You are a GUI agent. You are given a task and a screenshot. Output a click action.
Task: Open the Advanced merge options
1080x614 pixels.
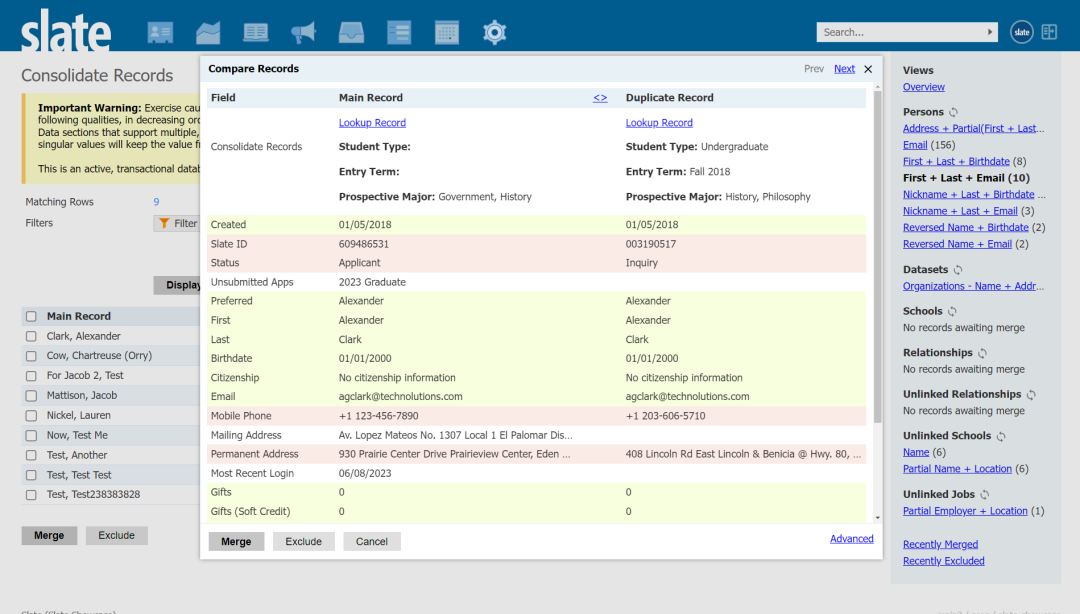pyautogui.click(x=851, y=539)
